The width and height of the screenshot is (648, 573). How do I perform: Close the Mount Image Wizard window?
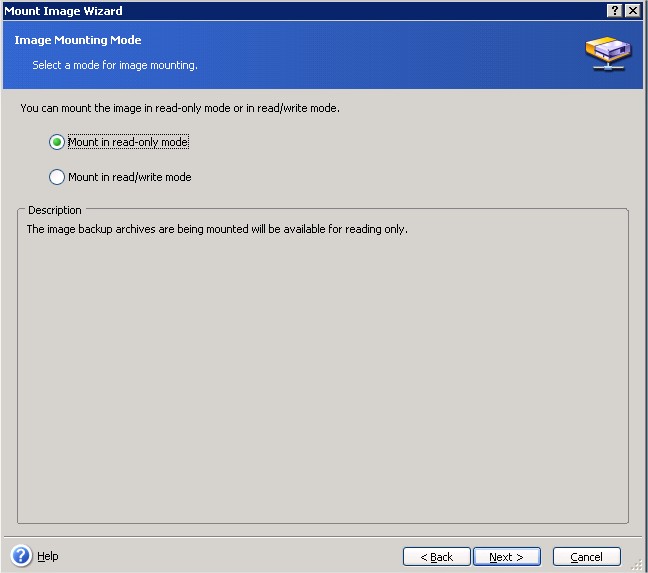(631, 9)
